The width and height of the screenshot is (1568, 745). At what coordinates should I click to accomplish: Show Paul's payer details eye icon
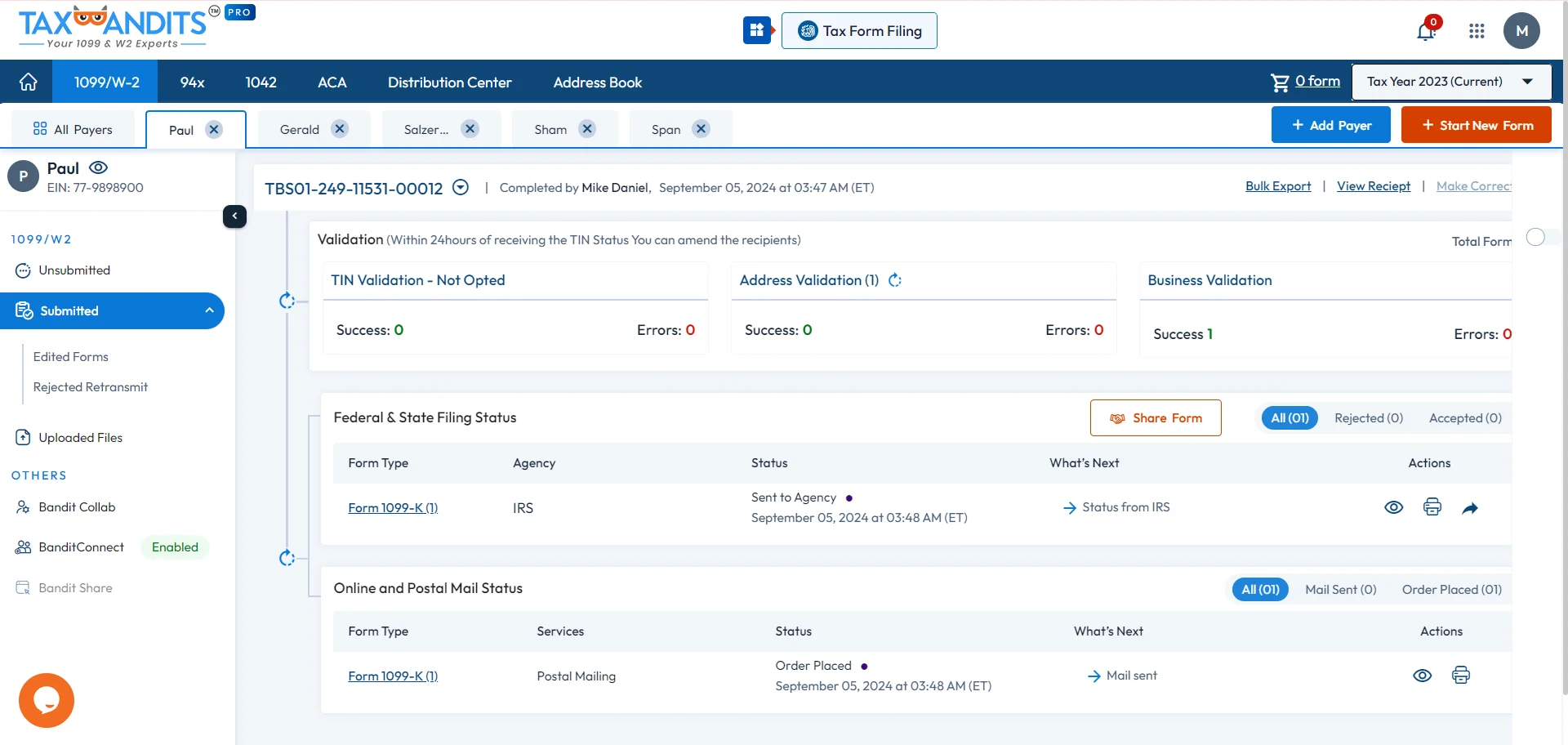pos(98,167)
